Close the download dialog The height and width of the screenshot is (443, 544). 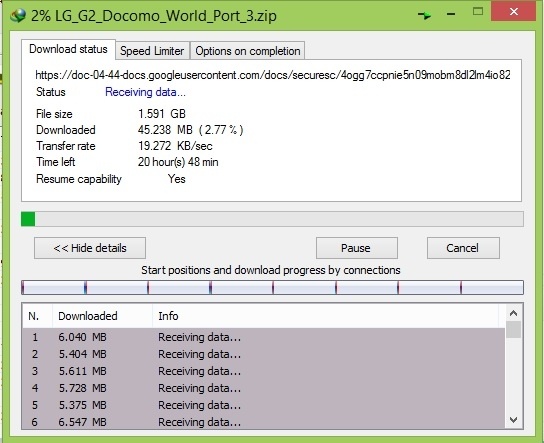pos(513,11)
